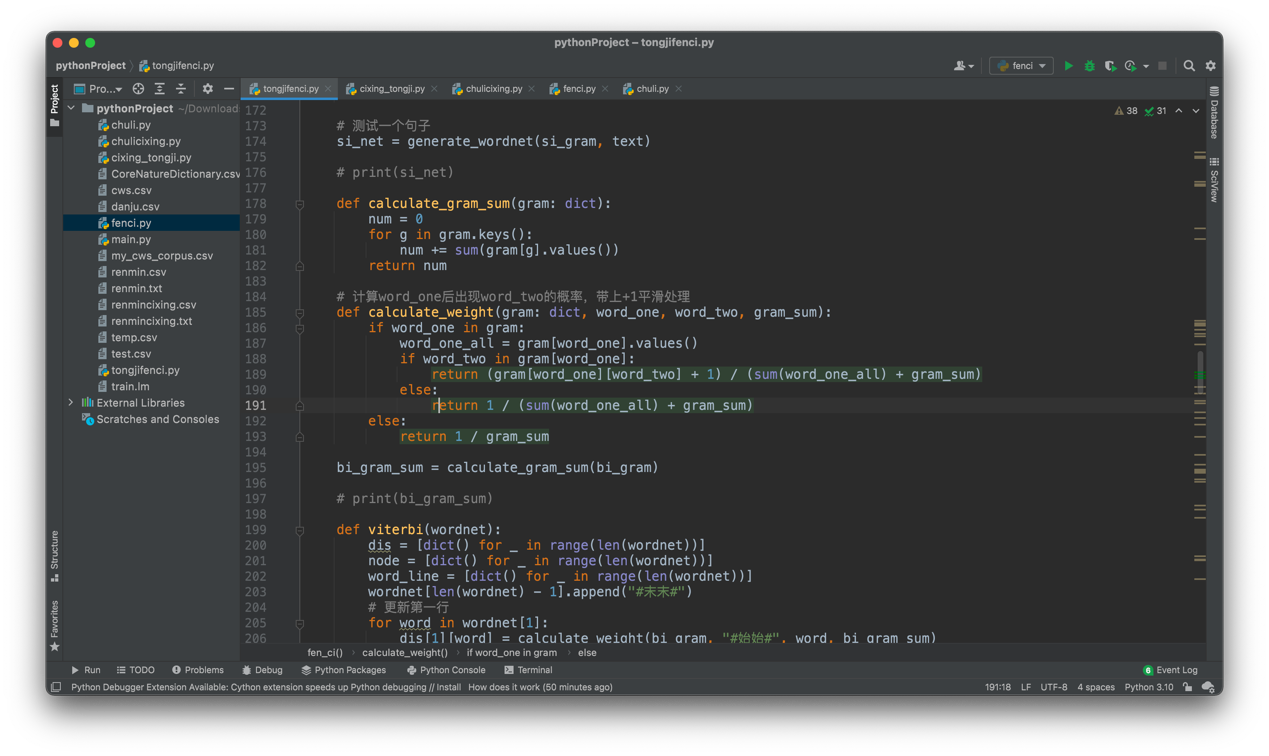Toggle read-only lock icon in status bar

(x=1188, y=688)
